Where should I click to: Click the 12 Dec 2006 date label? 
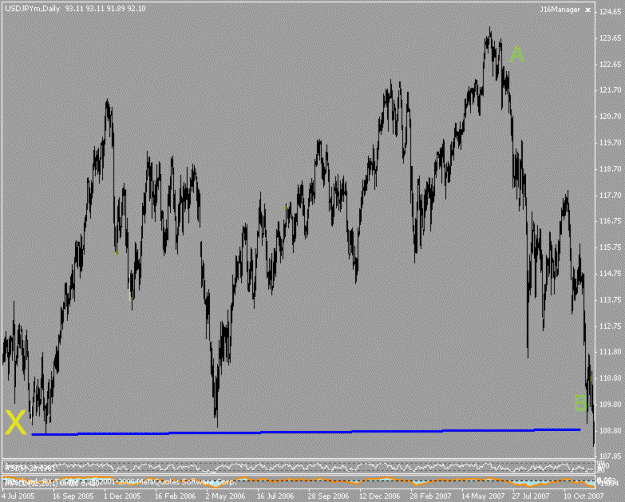pyautogui.click(x=380, y=496)
